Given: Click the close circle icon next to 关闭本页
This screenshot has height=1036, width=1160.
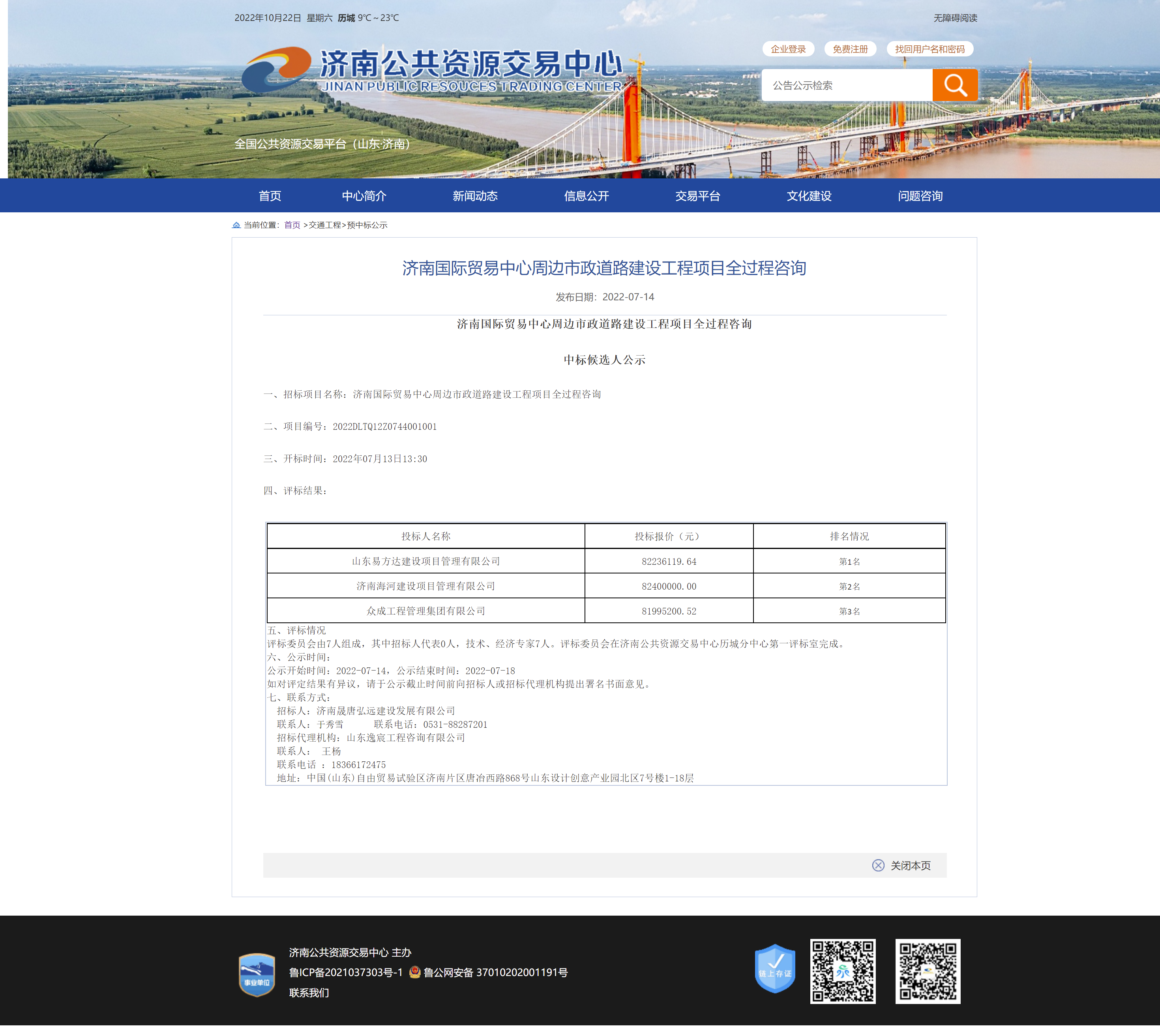Looking at the screenshot, I should pos(878,865).
